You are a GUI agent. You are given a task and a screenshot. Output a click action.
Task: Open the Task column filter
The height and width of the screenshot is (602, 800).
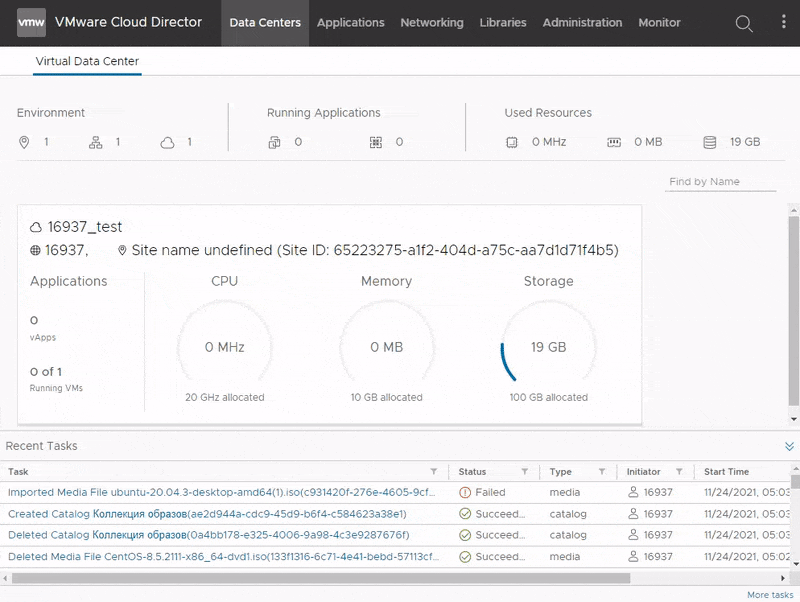(x=434, y=471)
